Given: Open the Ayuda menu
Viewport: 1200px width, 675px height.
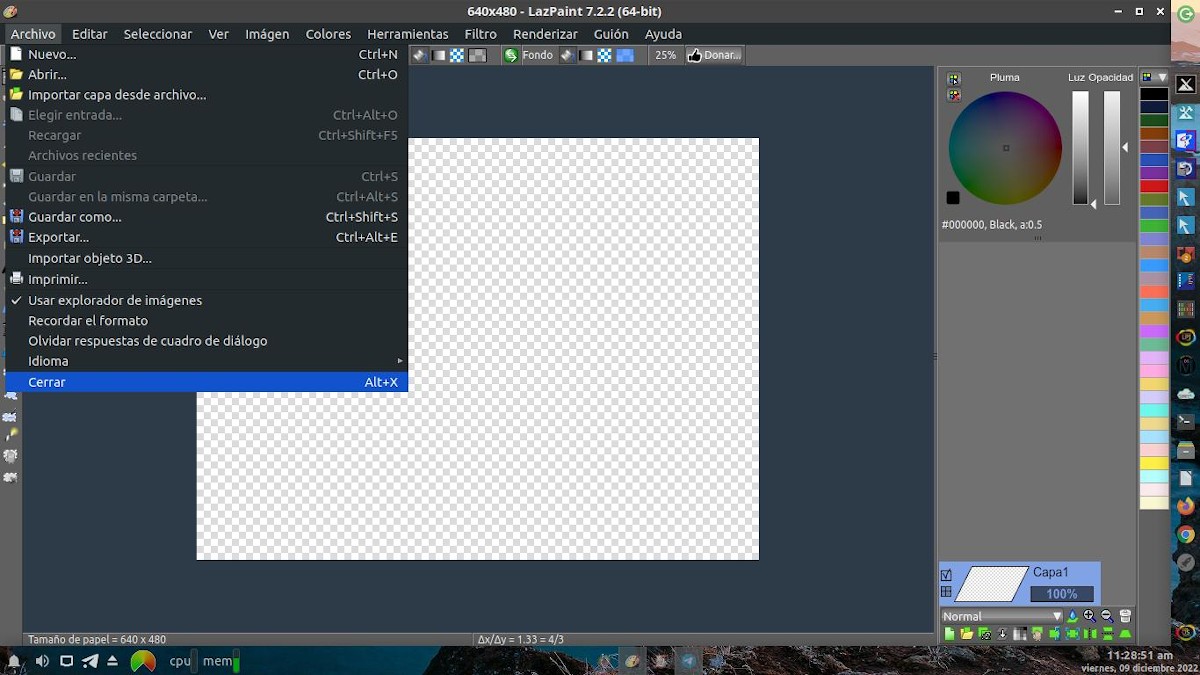Looking at the screenshot, I should (x=663, y=34).
